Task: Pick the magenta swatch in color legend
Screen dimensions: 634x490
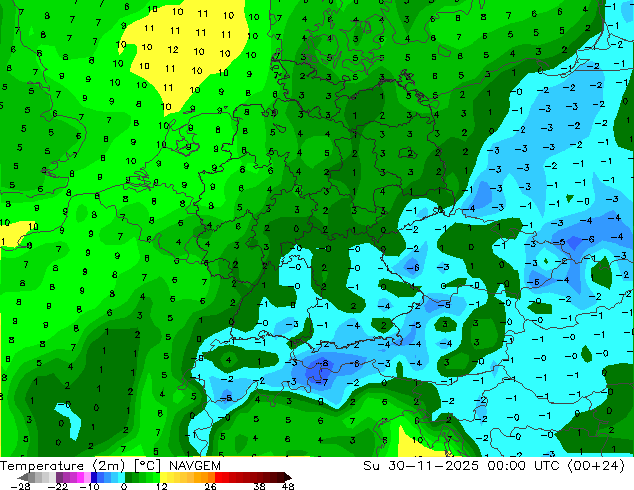Action: (x=80, y=477)
